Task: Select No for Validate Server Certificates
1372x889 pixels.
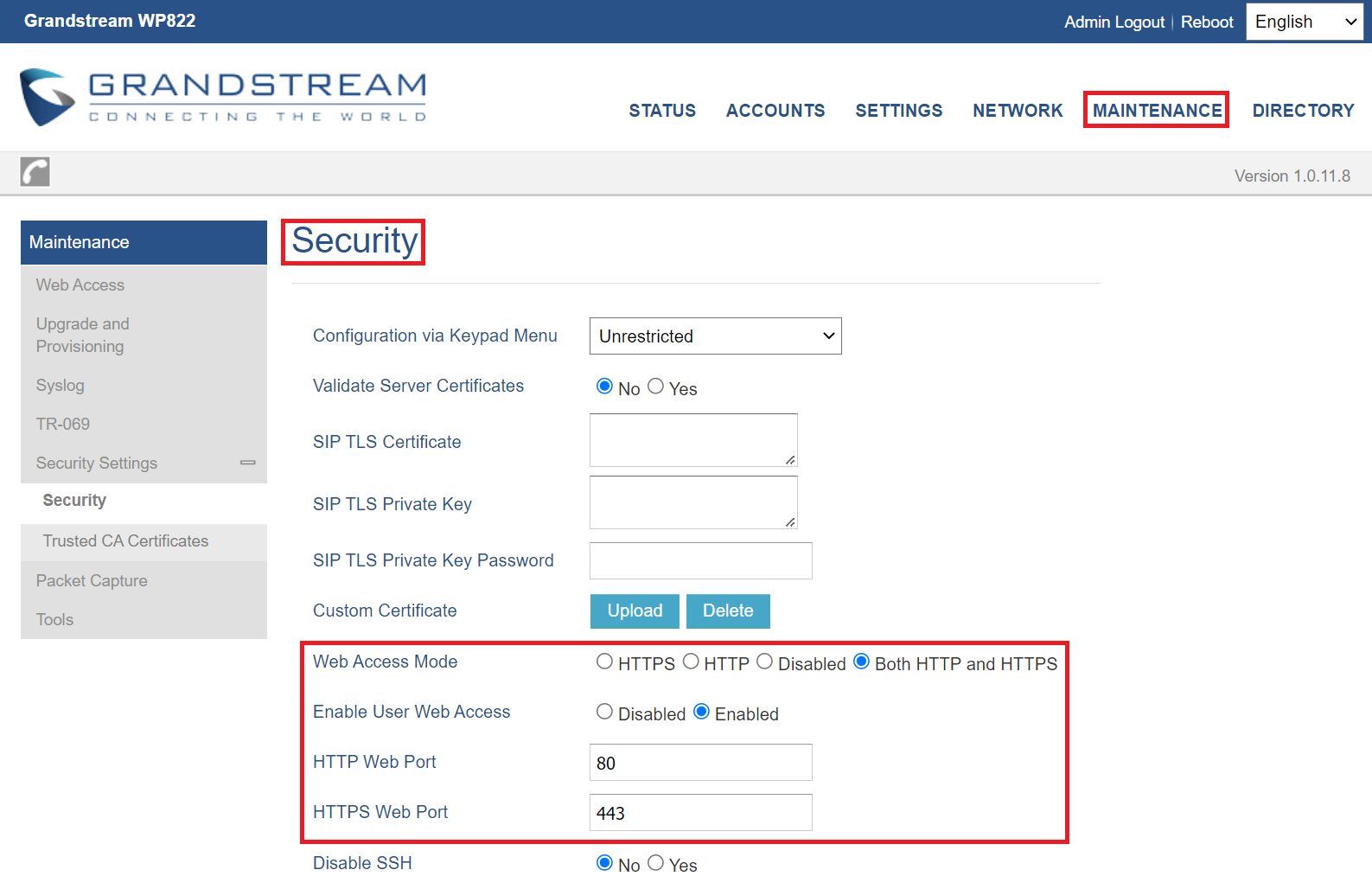Action: (x=604, y=387)
